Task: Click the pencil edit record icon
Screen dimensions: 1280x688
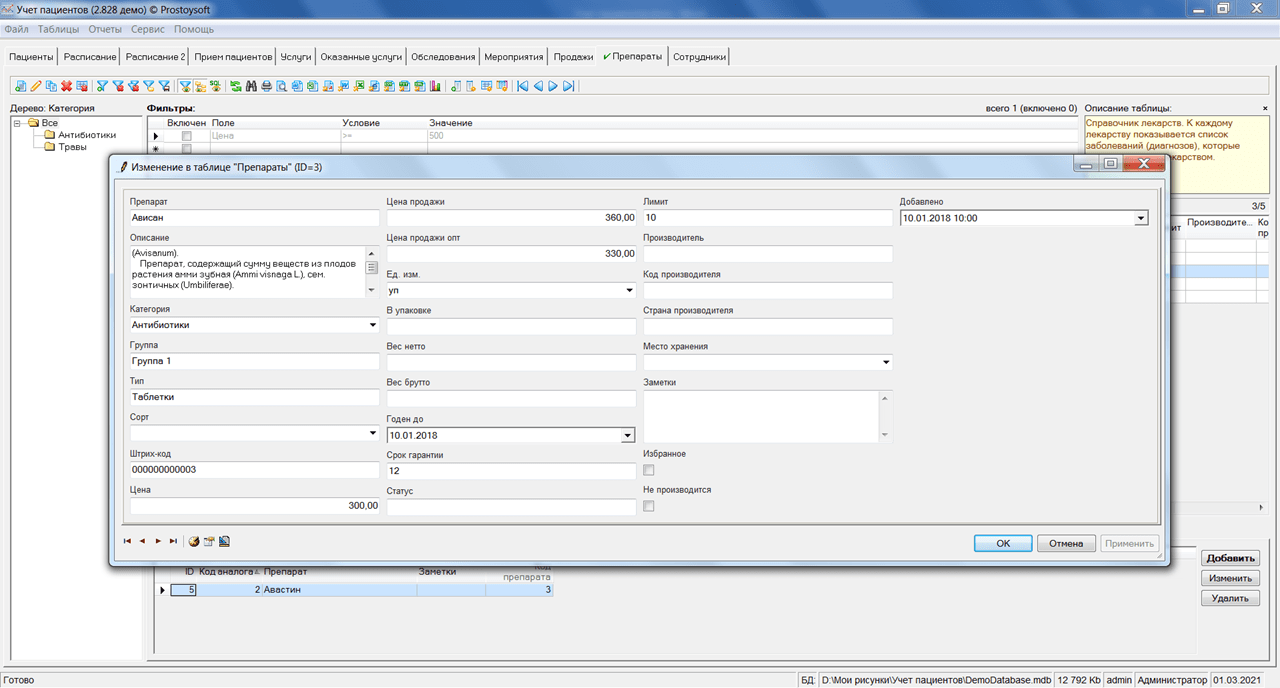Action: tap(35, 86)
